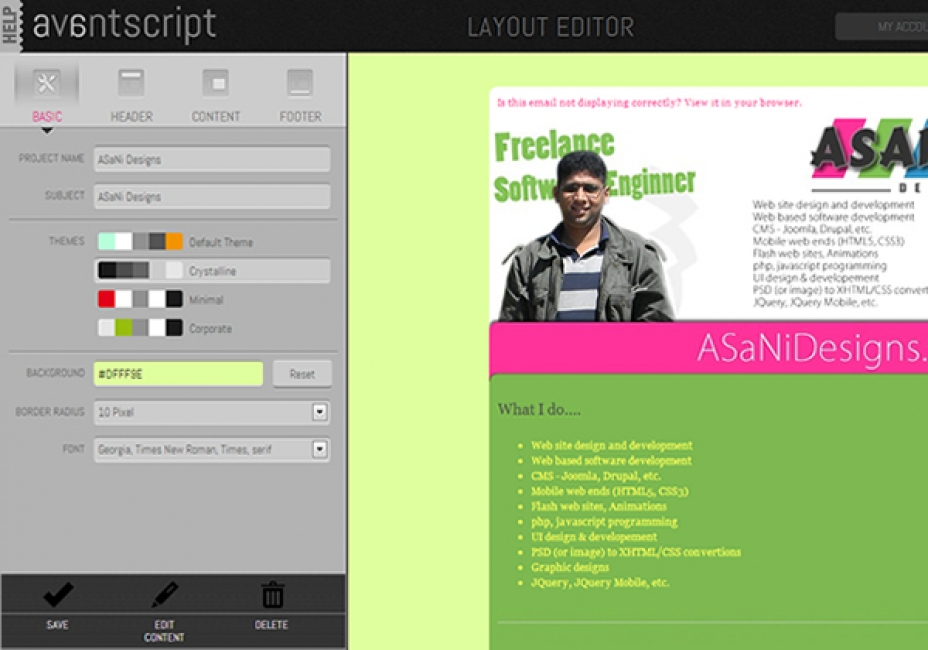Open the Border Radius dropdown
The width and height of the screenshot is (928, 650).
point(212,412)
